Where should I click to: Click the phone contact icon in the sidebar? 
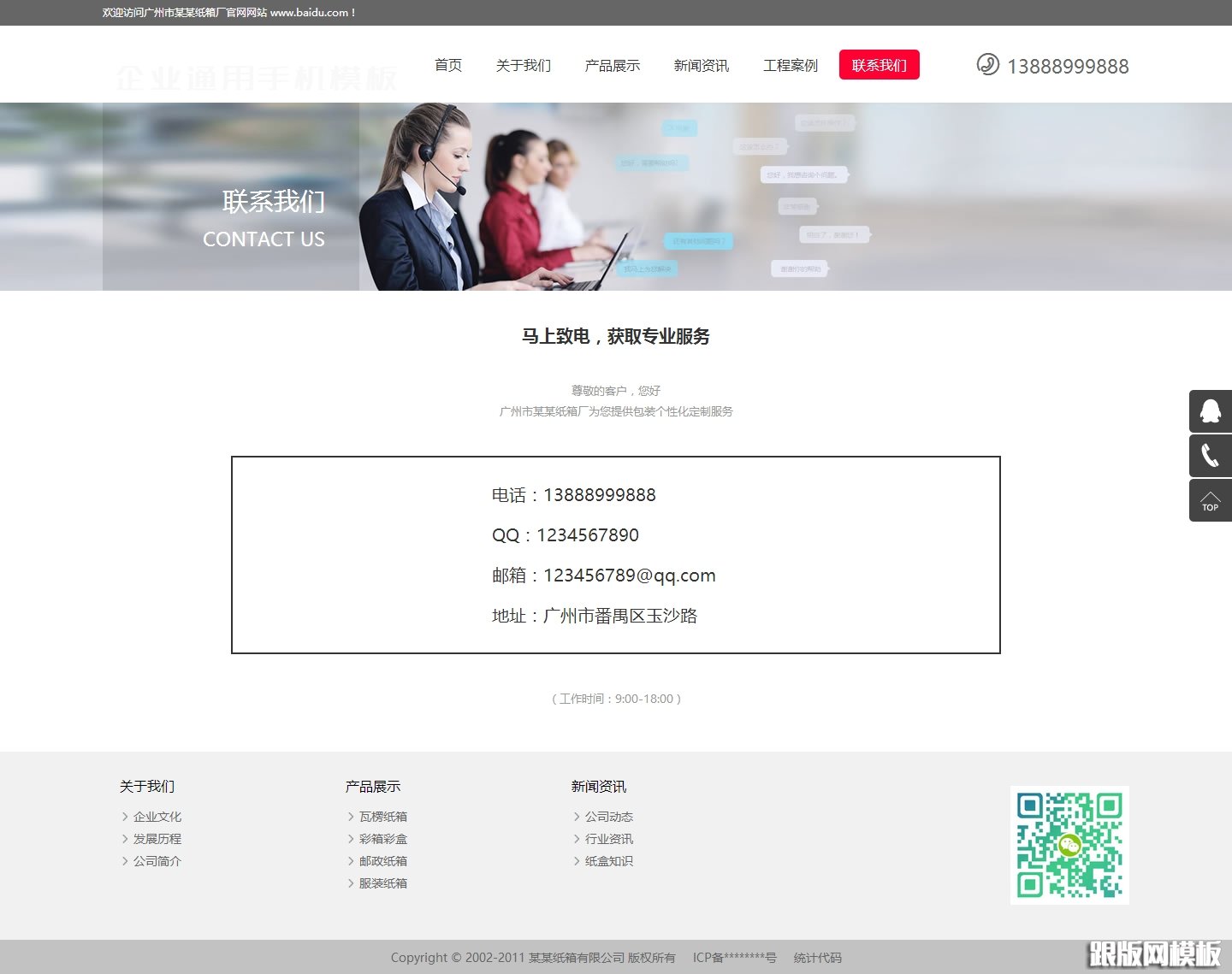(1209, 455)
